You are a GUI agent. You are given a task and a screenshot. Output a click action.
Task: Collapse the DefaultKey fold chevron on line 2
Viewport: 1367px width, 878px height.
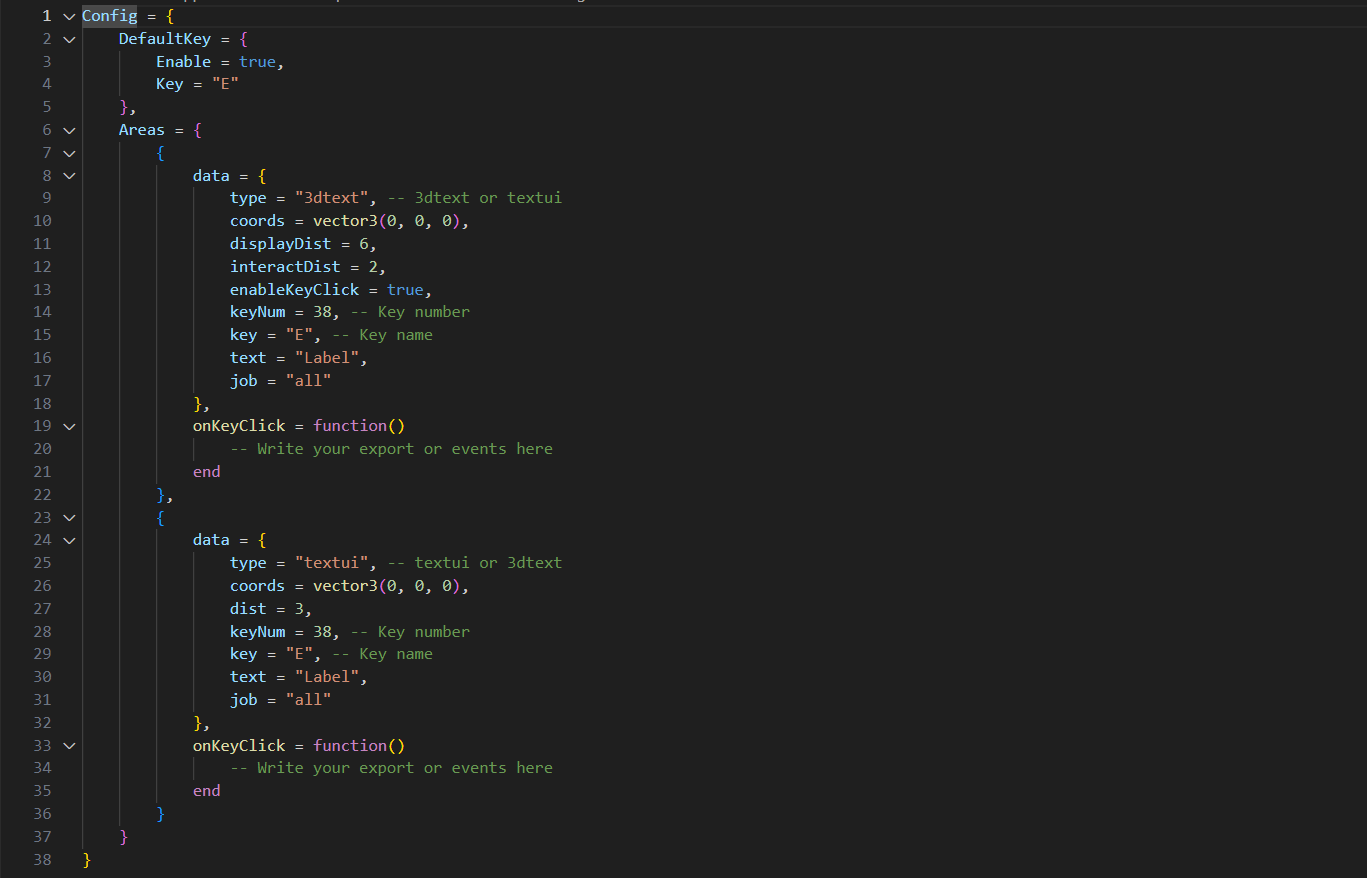68,39
